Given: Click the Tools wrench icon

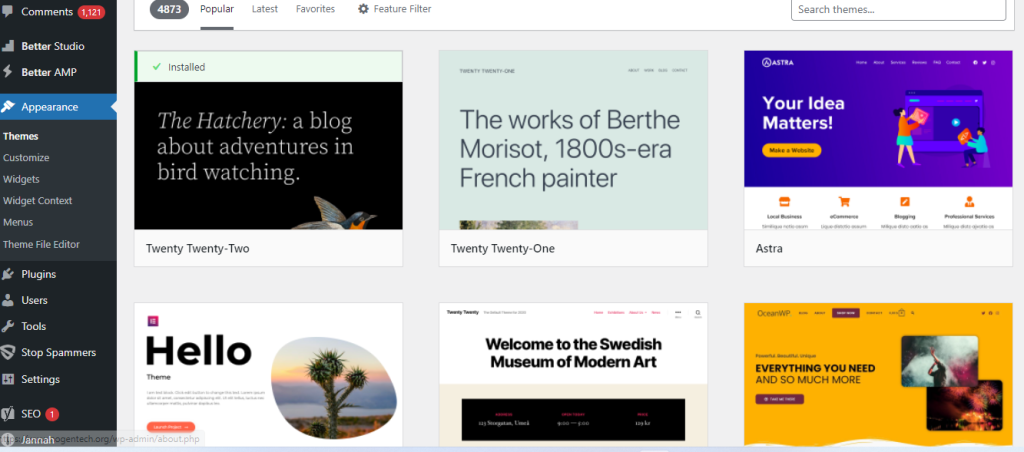Looking at the screenshot, I should 8,327.
